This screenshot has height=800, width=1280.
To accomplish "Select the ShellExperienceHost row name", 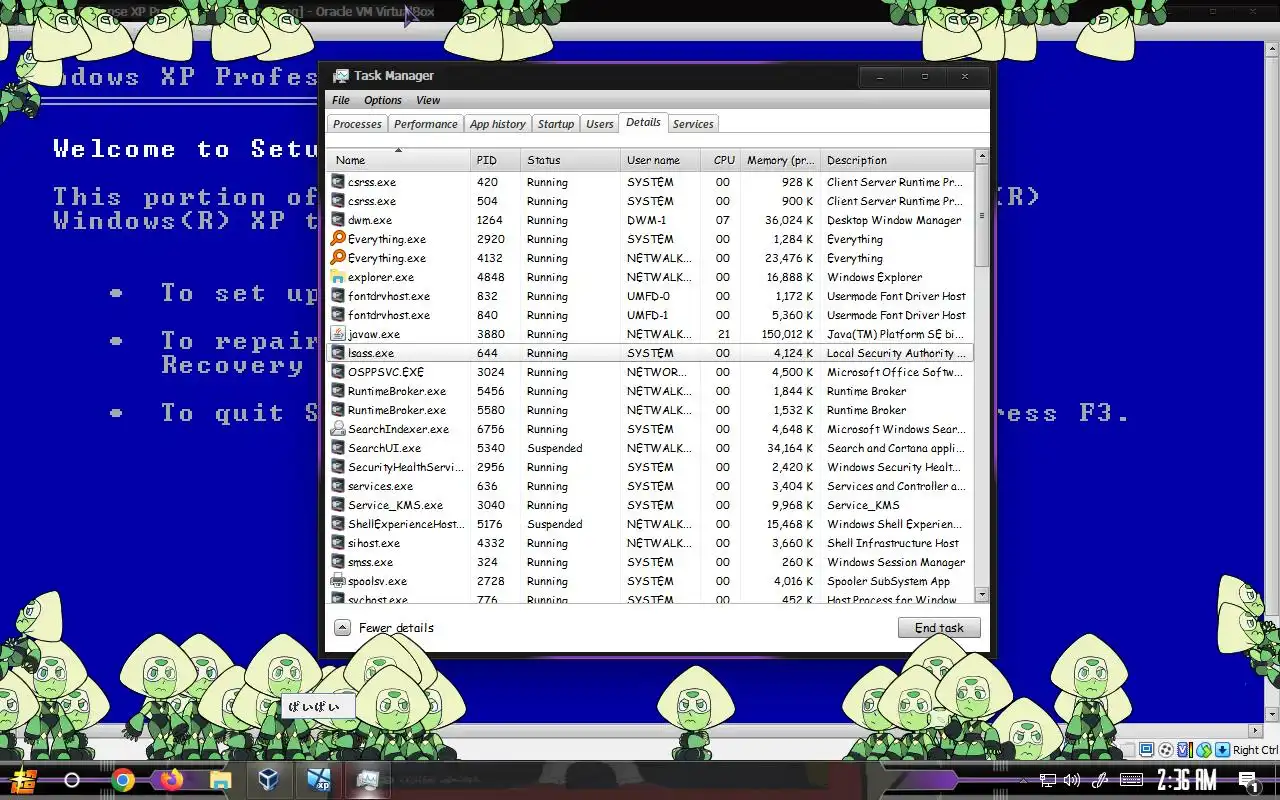I will 406,524.
